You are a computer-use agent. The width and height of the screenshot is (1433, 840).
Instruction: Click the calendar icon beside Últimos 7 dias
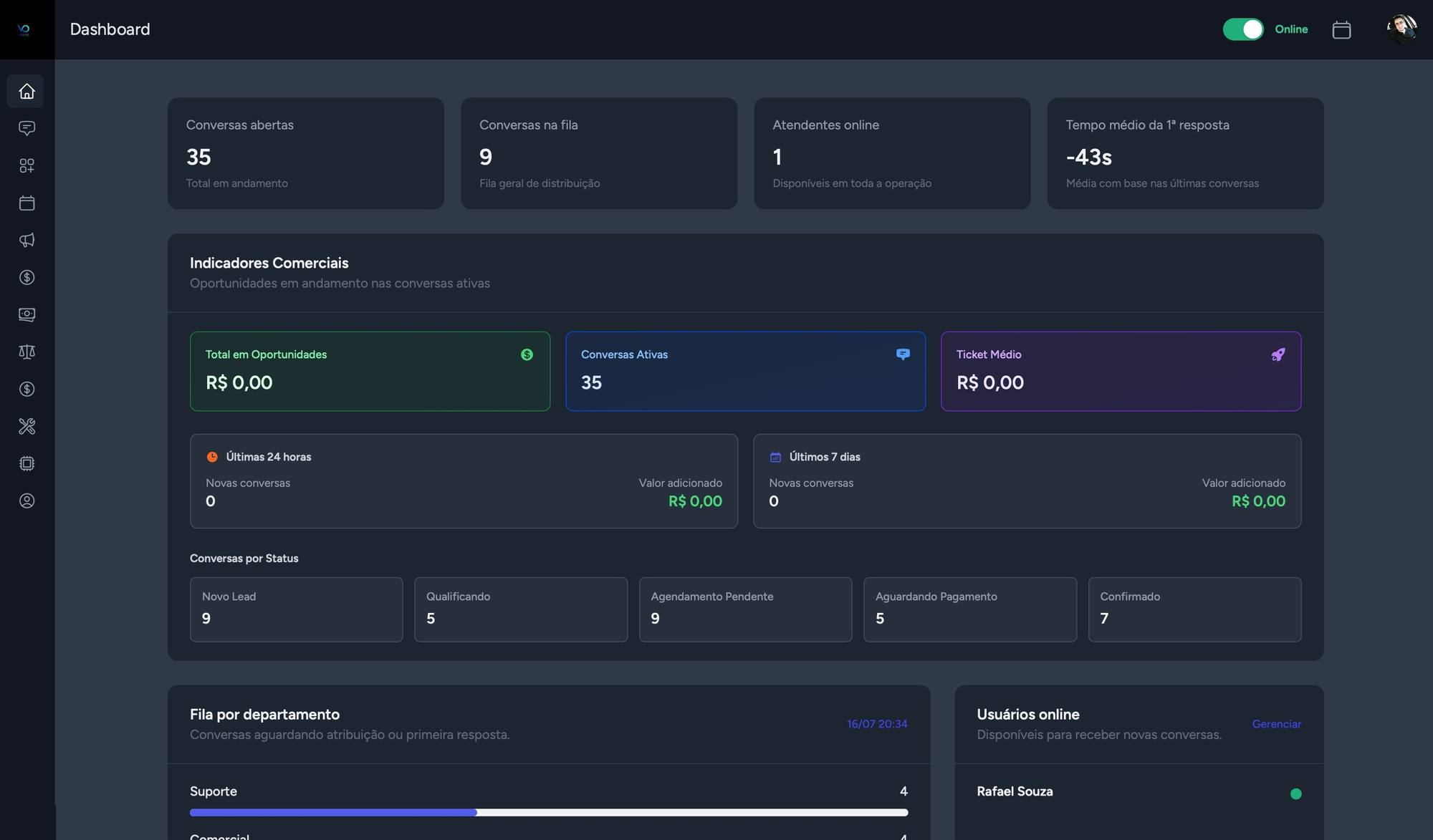775,457
